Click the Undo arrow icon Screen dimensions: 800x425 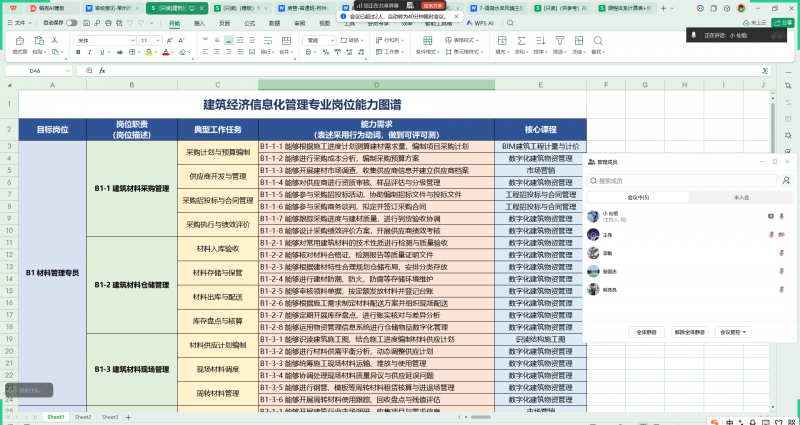click(129, 23)
